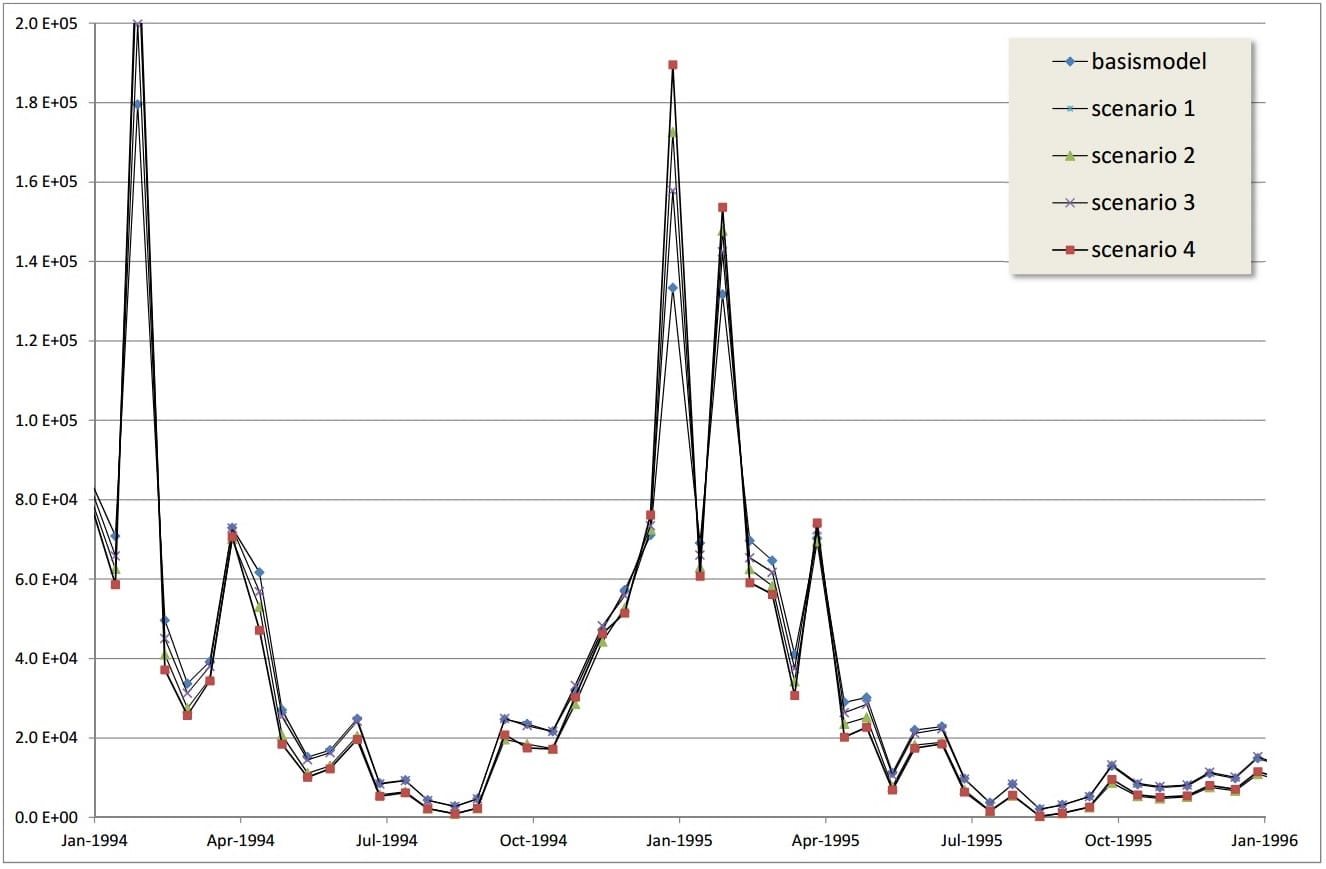Click the 'Jul-1995' x-axis label

(x=970, y=841)
